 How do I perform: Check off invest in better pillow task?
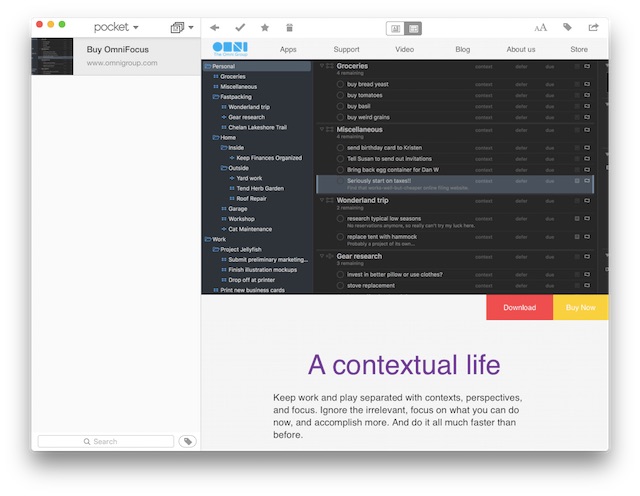(340, 274)
